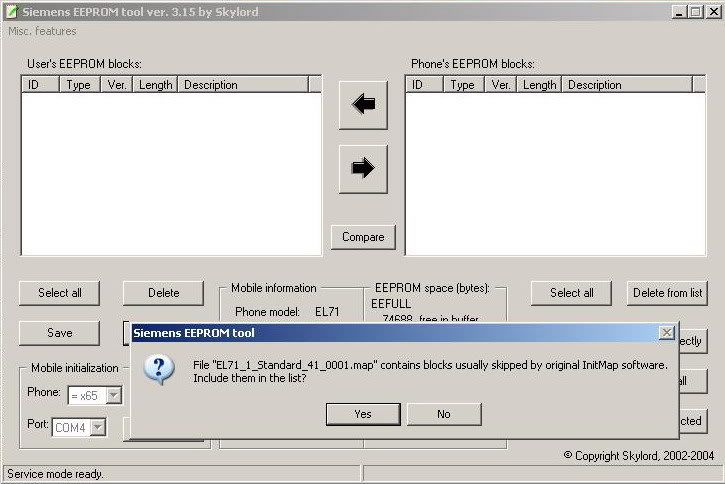Sort Phone's blocks by Description column
Screen dimensions: 725x484
(x=627, y=85)
